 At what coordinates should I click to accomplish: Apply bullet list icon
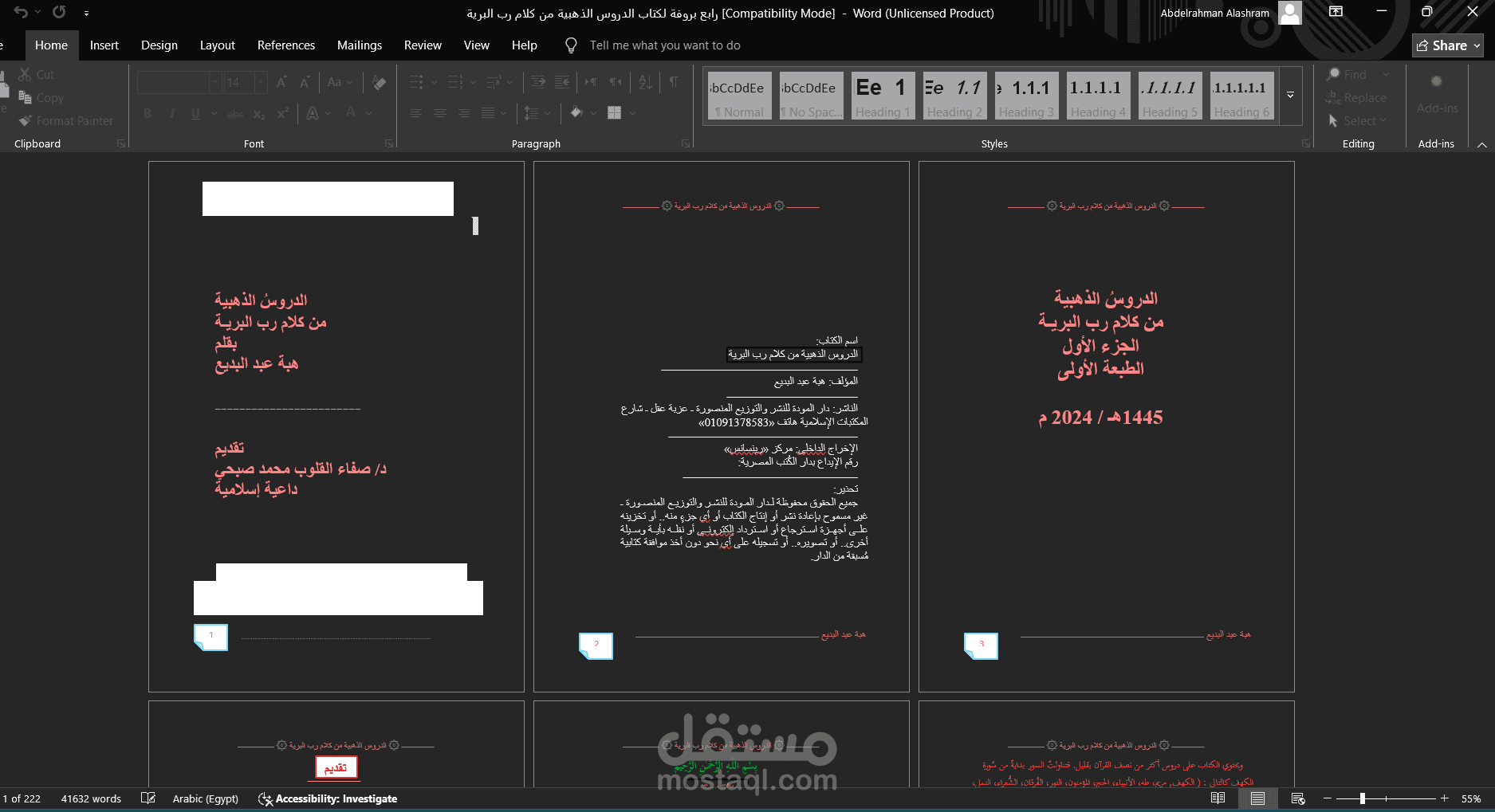pos(416,82)
